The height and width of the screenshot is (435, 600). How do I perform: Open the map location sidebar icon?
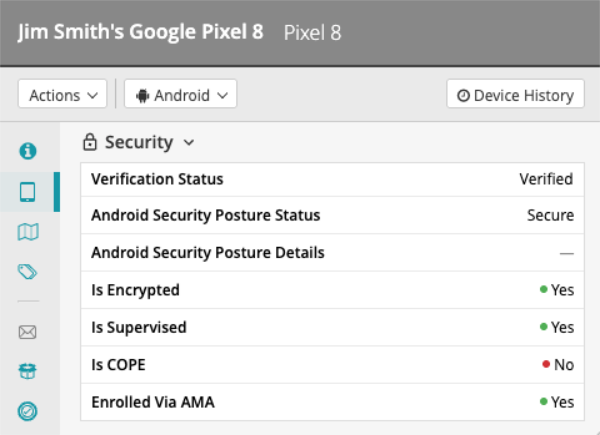tap(28, 232)
